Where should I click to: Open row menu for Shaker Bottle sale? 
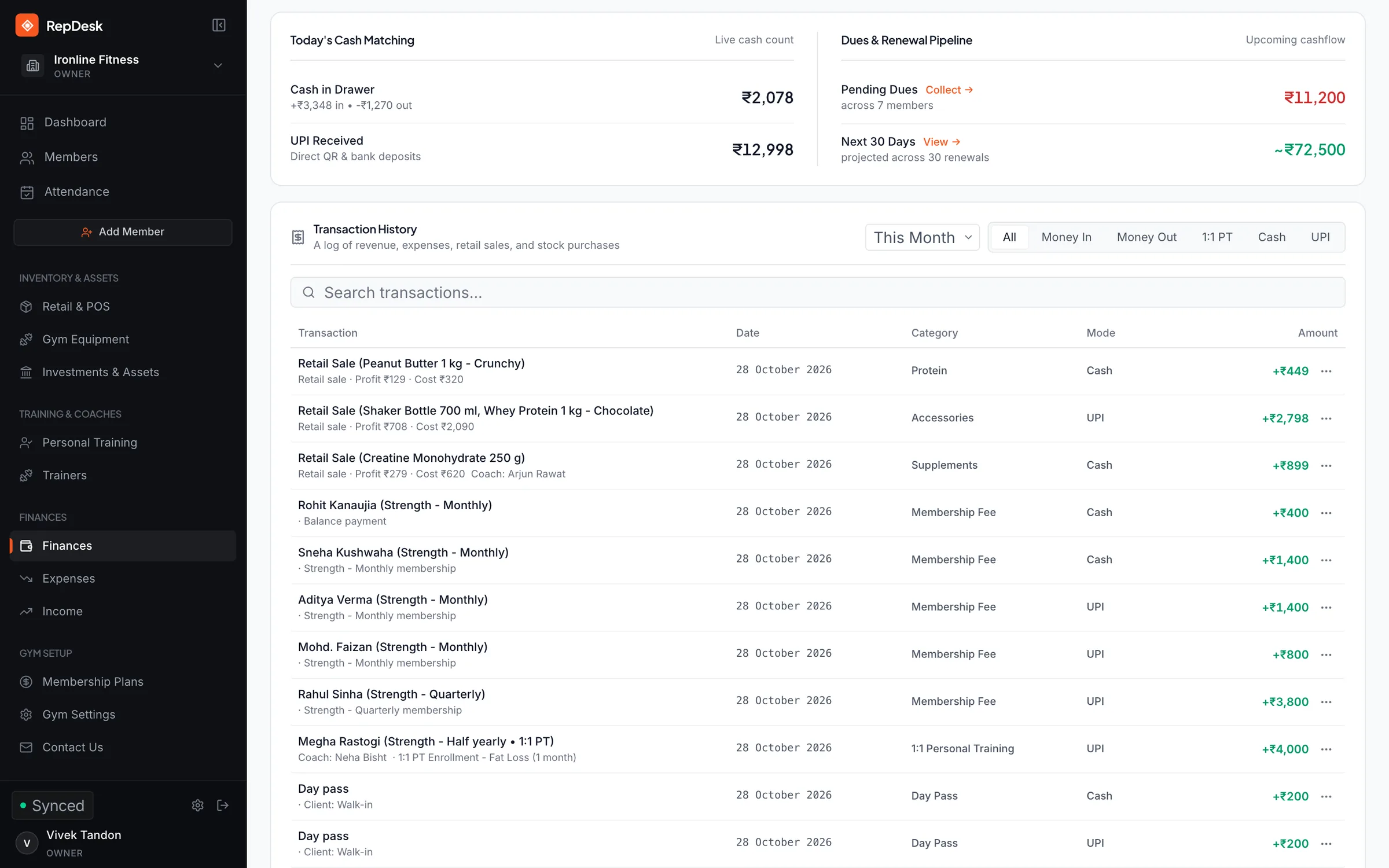point(1326,418)
